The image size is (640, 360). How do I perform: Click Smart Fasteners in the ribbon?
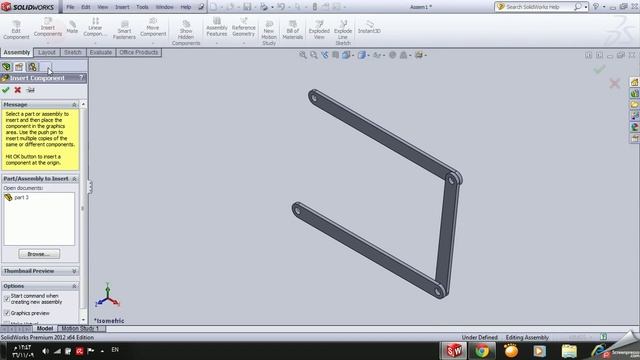124,30
